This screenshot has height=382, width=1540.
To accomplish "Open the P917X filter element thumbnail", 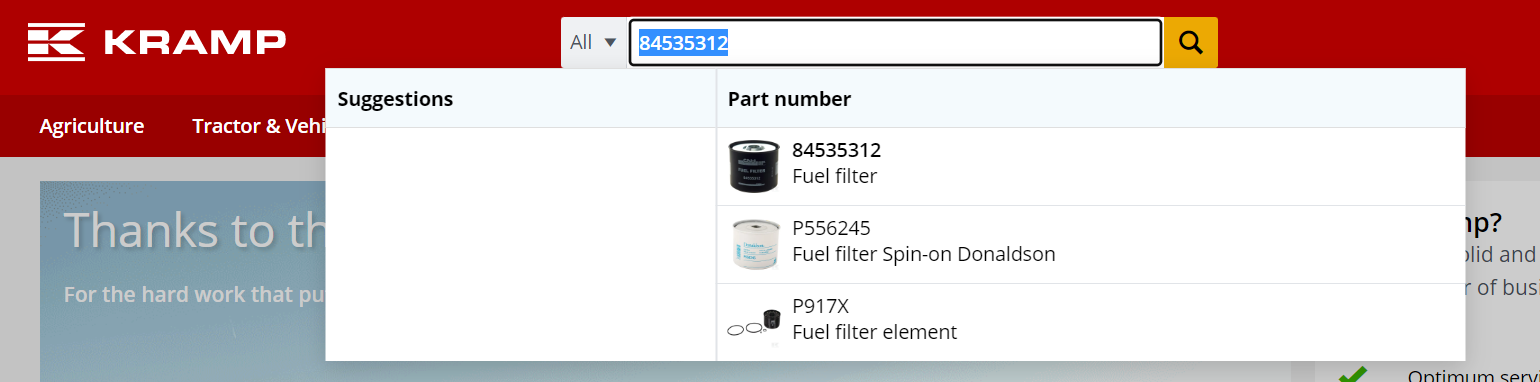I will pos(753,323).
